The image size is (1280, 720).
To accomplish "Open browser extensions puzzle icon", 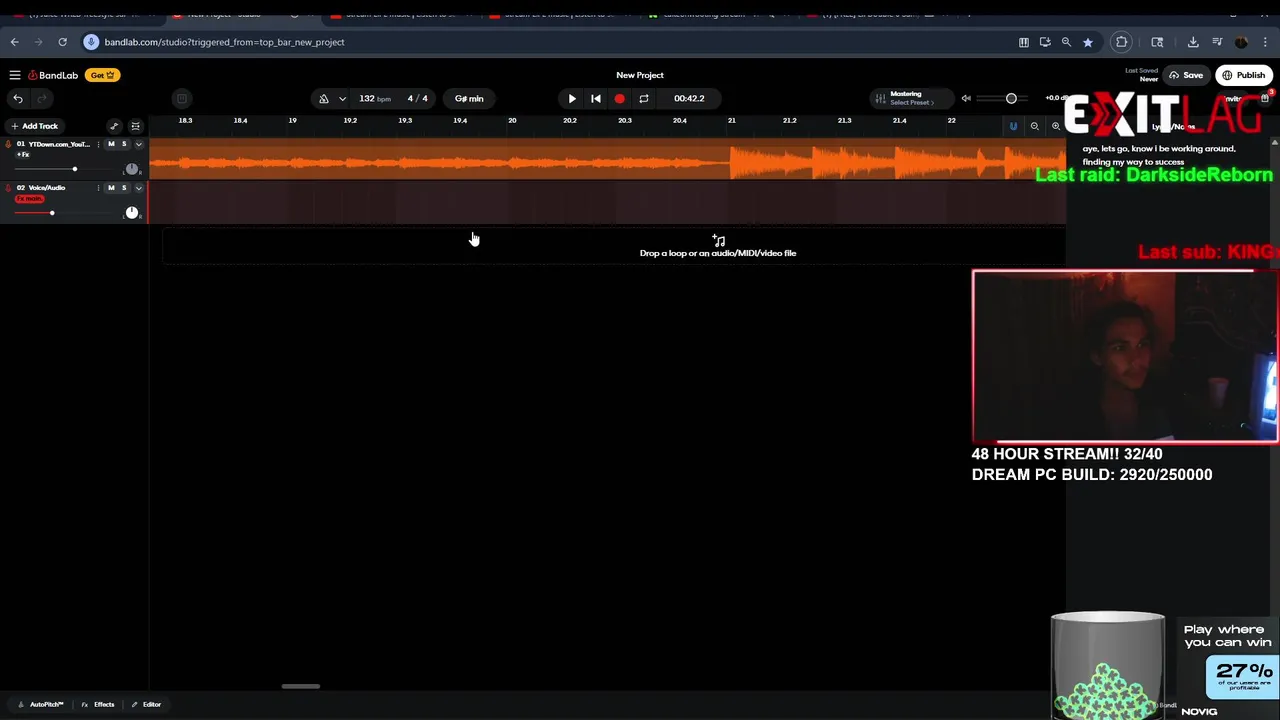I will pos(1122,42).
